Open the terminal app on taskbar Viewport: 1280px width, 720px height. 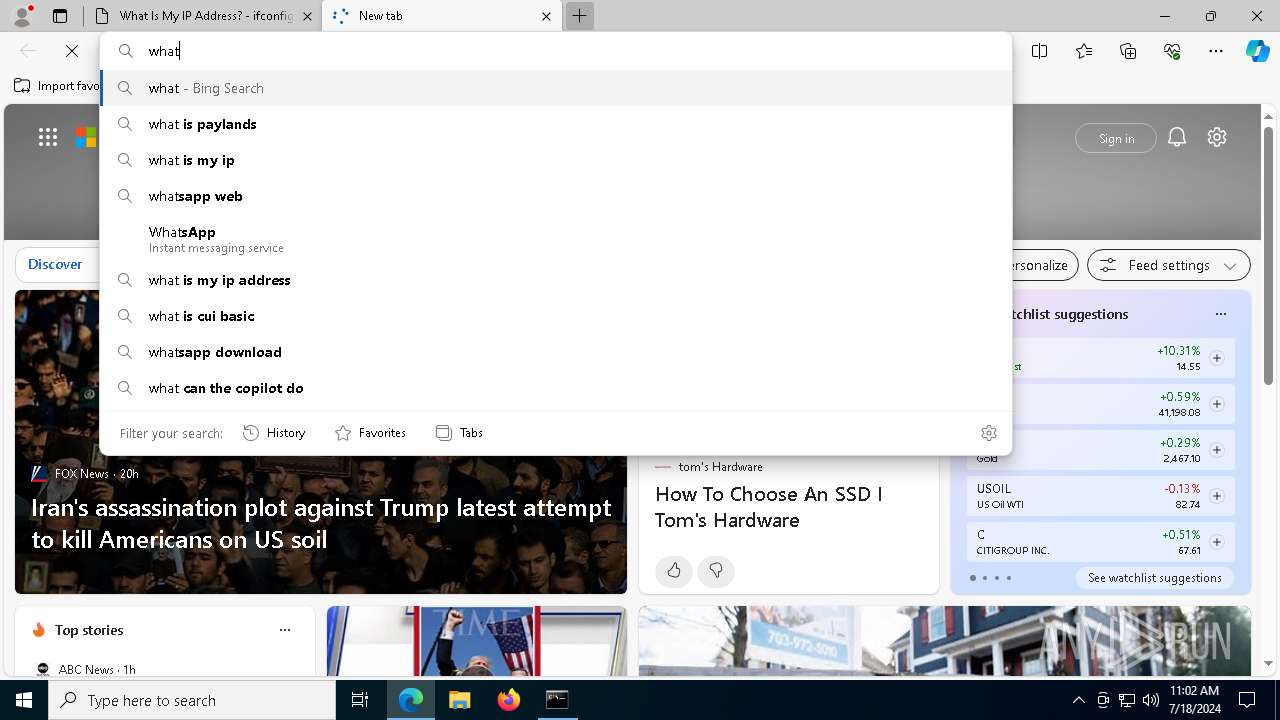coord(557,700)
